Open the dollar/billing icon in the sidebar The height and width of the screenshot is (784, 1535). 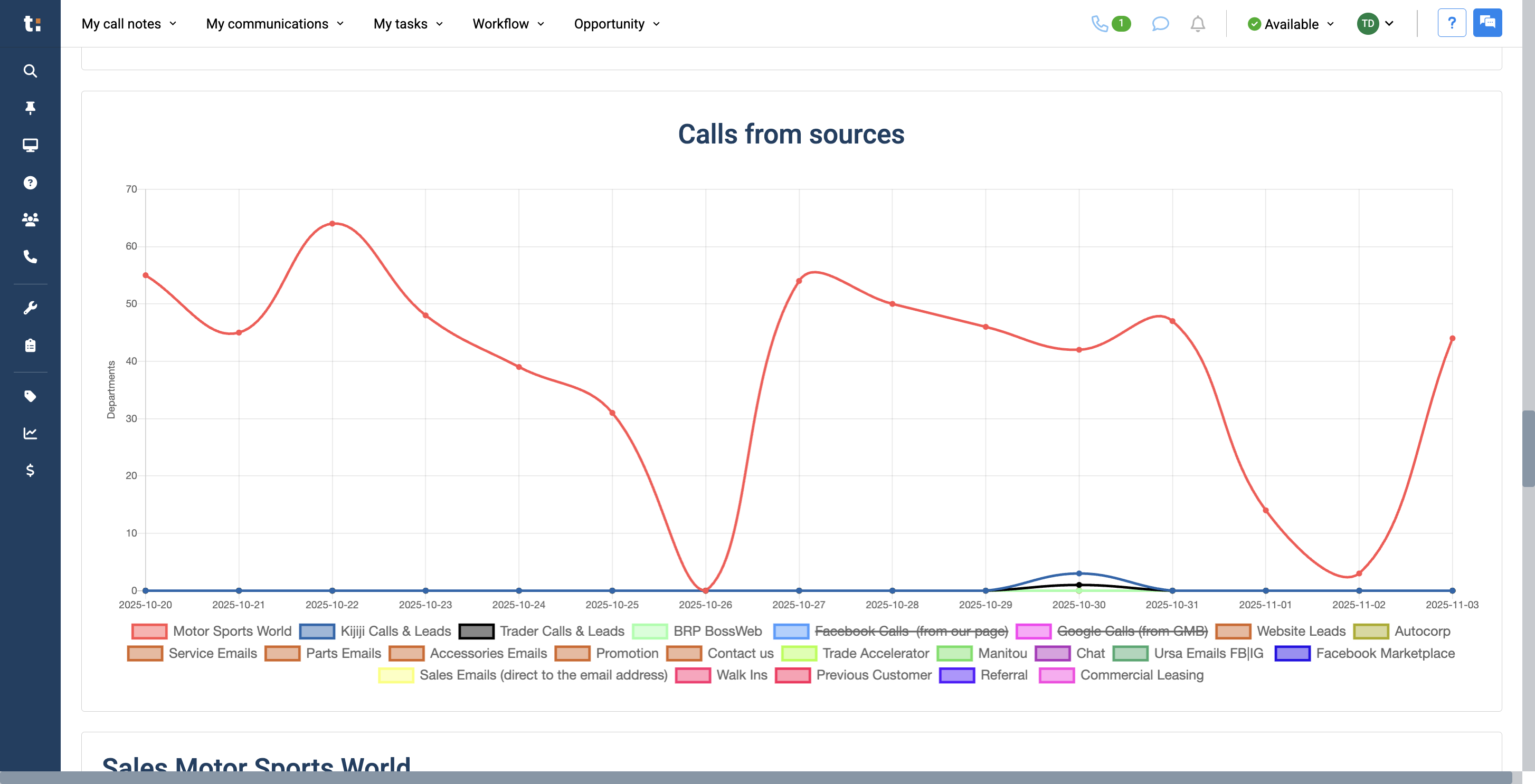pyautogui.click(x=30, y=471)
